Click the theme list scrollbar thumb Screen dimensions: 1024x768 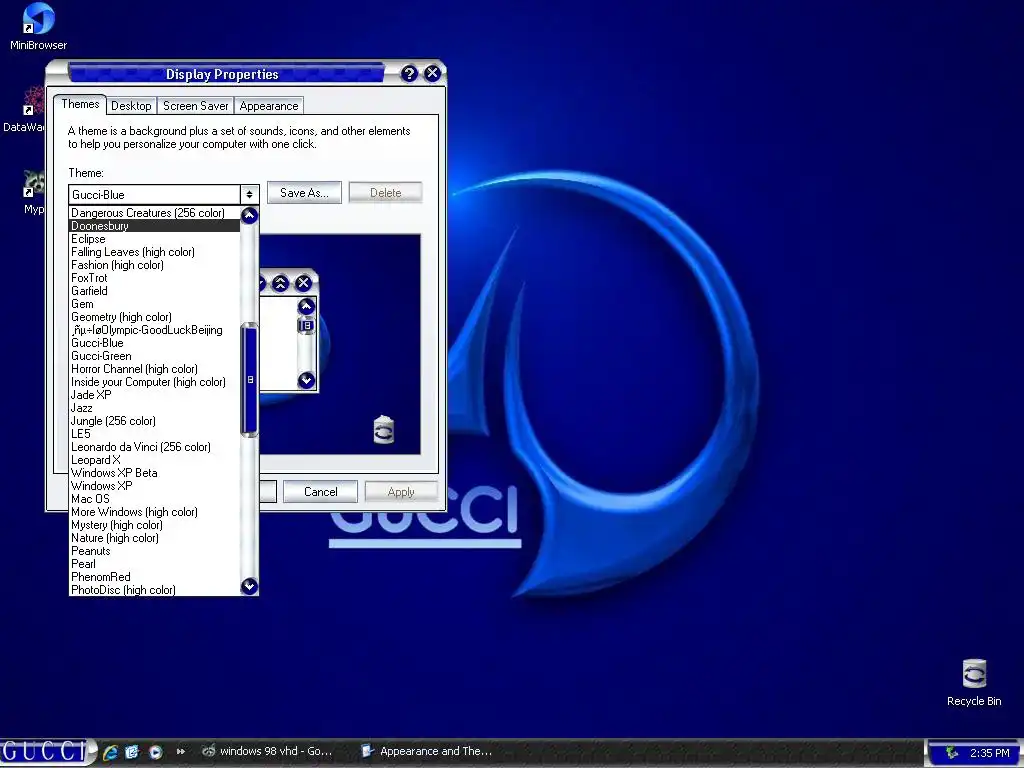[x=249, y=379]
